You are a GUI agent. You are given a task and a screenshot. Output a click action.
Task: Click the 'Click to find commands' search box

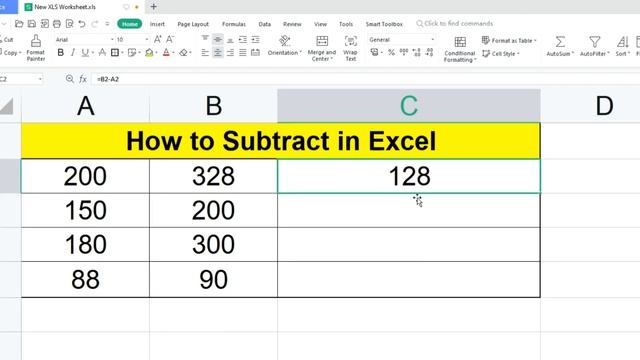454,24
